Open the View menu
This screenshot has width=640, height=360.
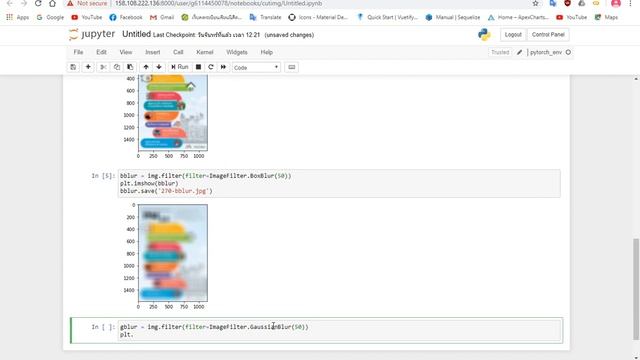[x=126, y=52]
